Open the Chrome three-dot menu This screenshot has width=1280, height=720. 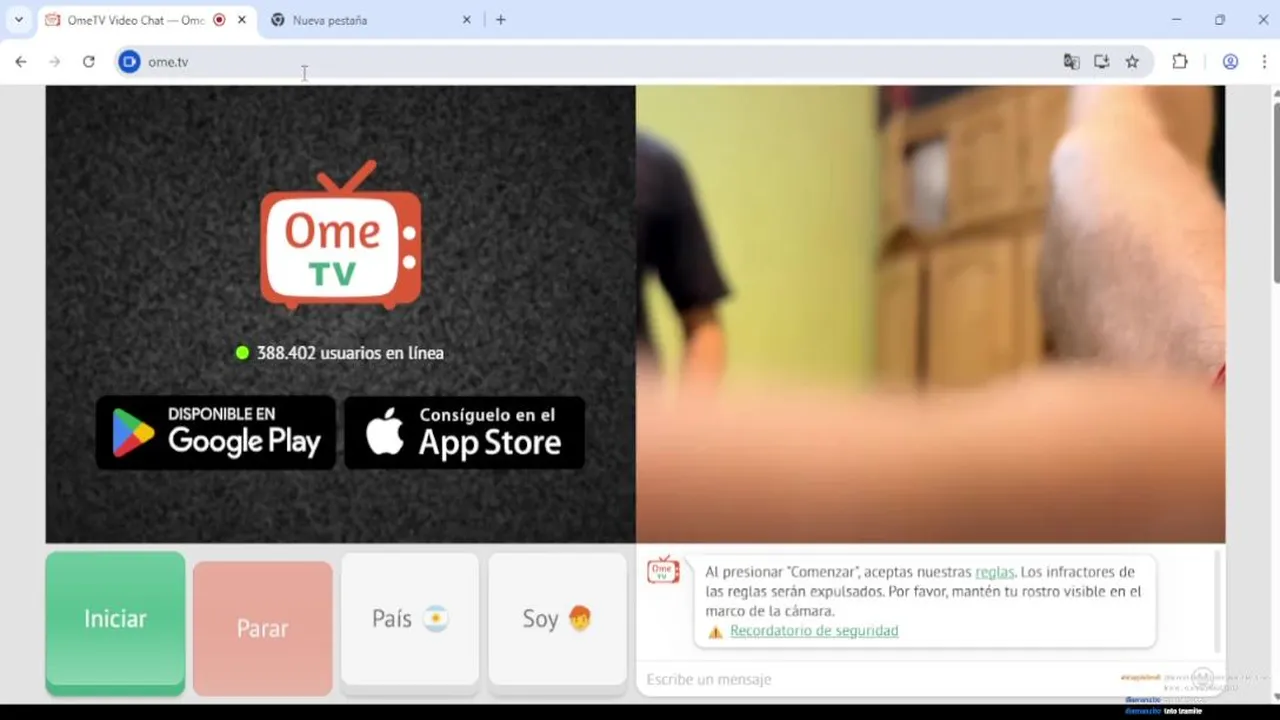click(x=1264, y=62)
